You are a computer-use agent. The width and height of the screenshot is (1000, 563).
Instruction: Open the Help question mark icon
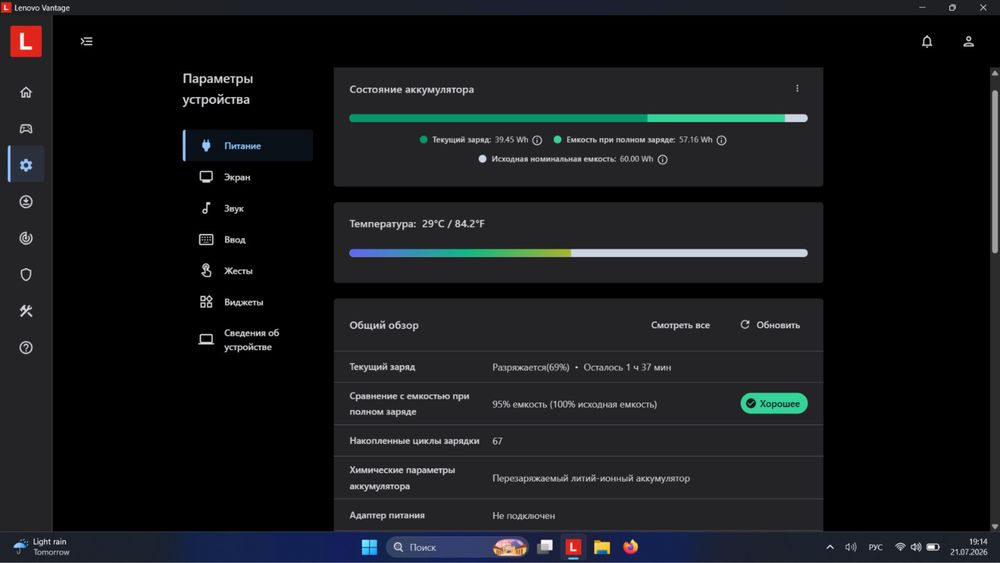[x=26, y=347]
